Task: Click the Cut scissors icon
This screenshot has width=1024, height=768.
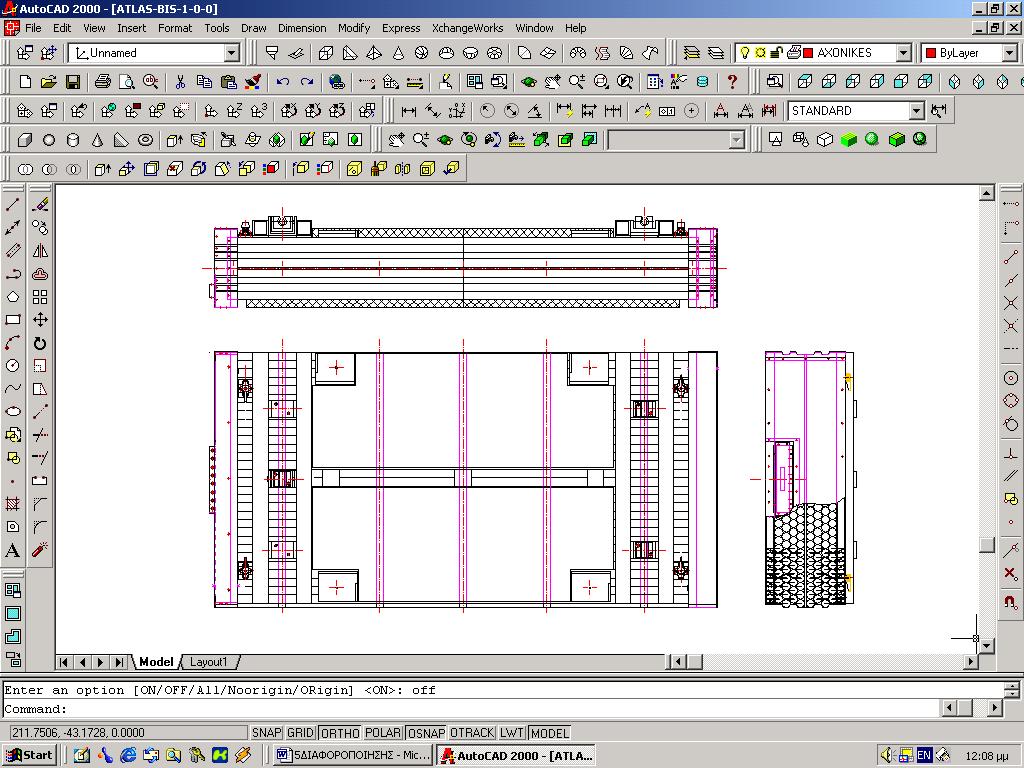Action: pyautogui.click(x=180, y=82)
